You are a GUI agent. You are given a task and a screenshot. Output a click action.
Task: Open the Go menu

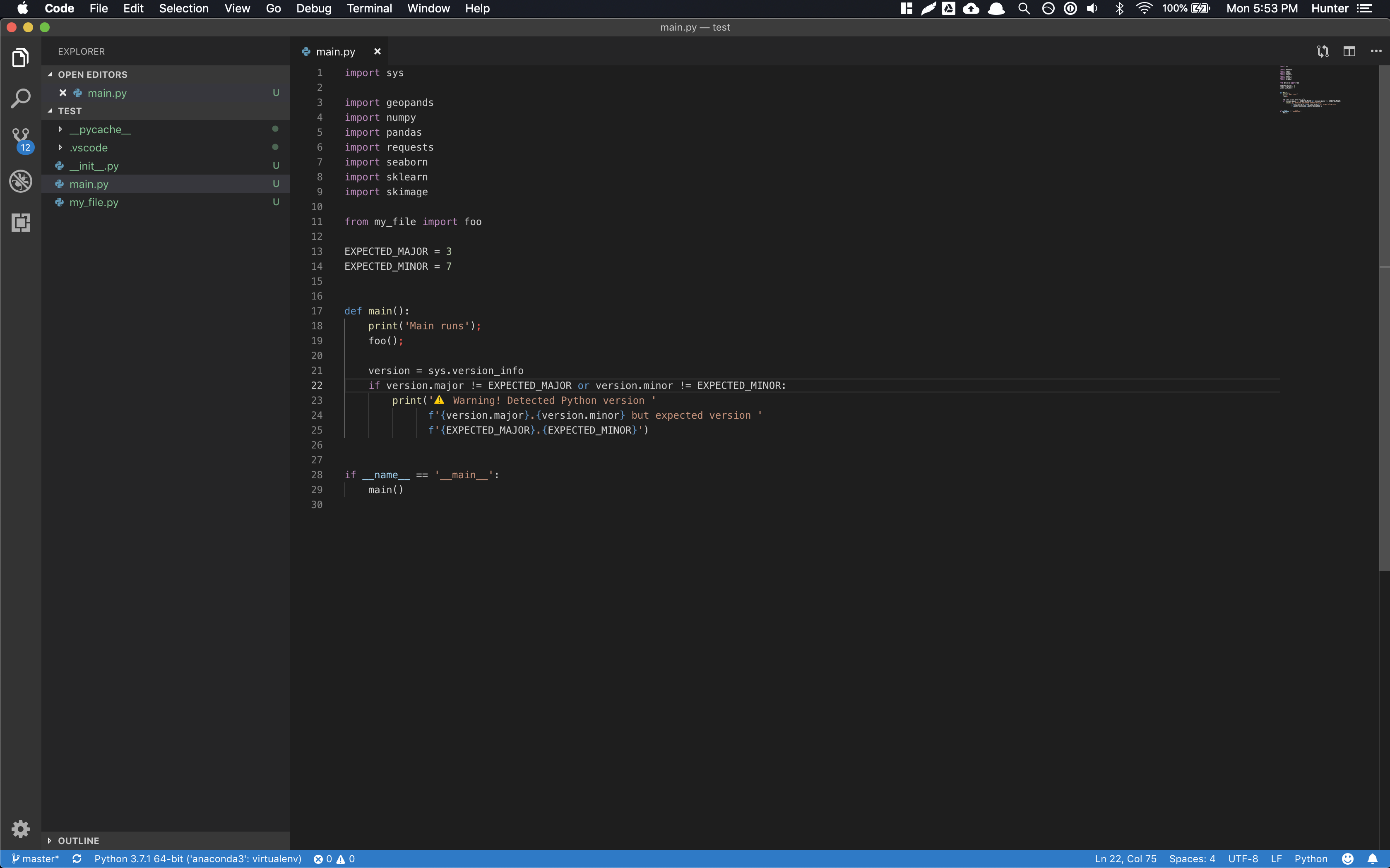click(273, 9)
